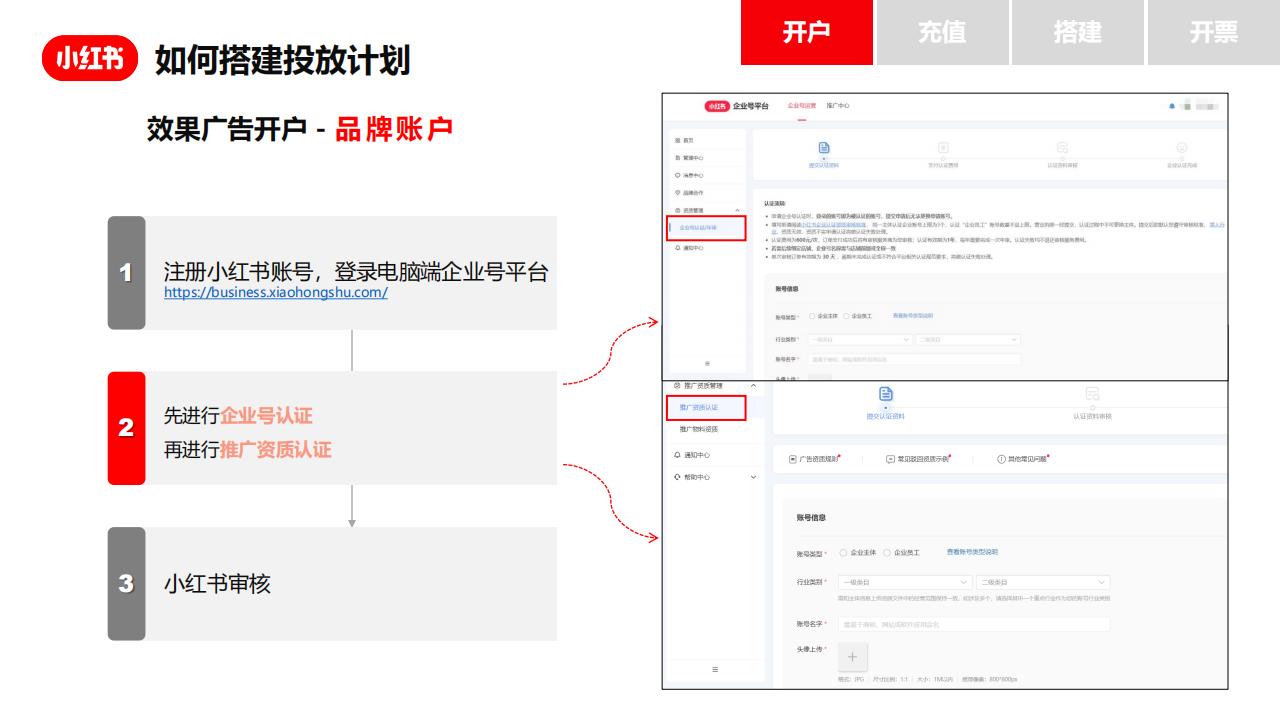Collapse the 推广资质管理 sidebar group

coord(753,386)
